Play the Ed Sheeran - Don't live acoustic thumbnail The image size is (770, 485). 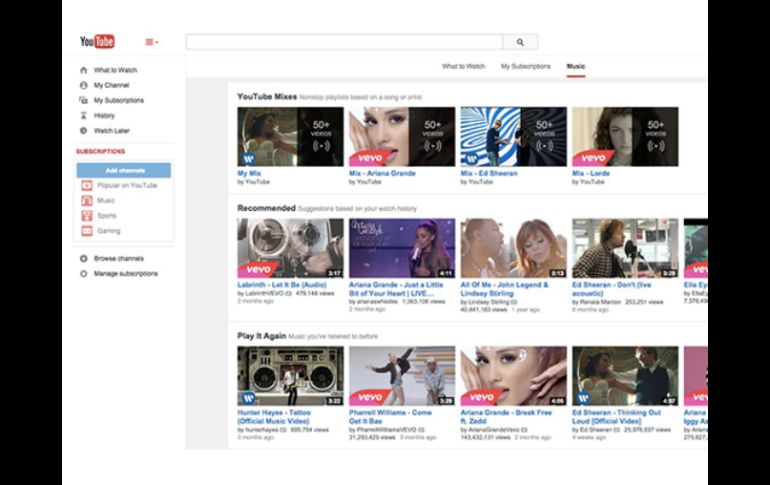(x=625, y=248)
